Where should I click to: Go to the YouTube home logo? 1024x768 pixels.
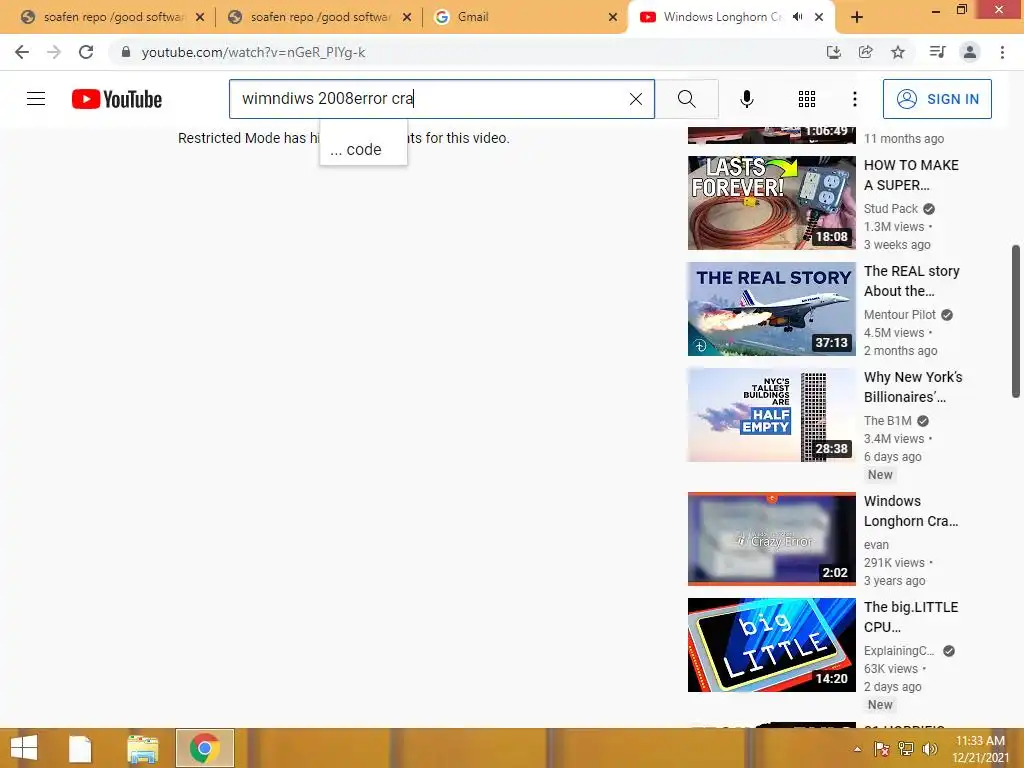117,99
